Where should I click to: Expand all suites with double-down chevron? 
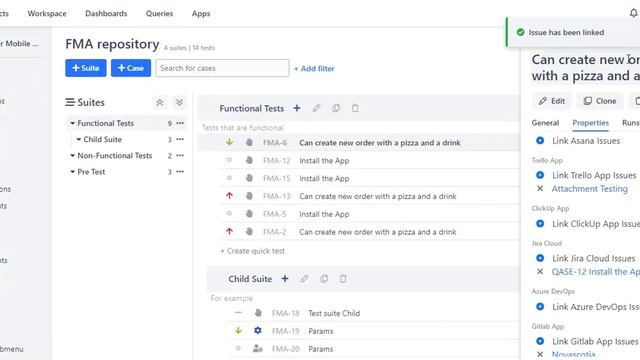[x=179, y=102]
